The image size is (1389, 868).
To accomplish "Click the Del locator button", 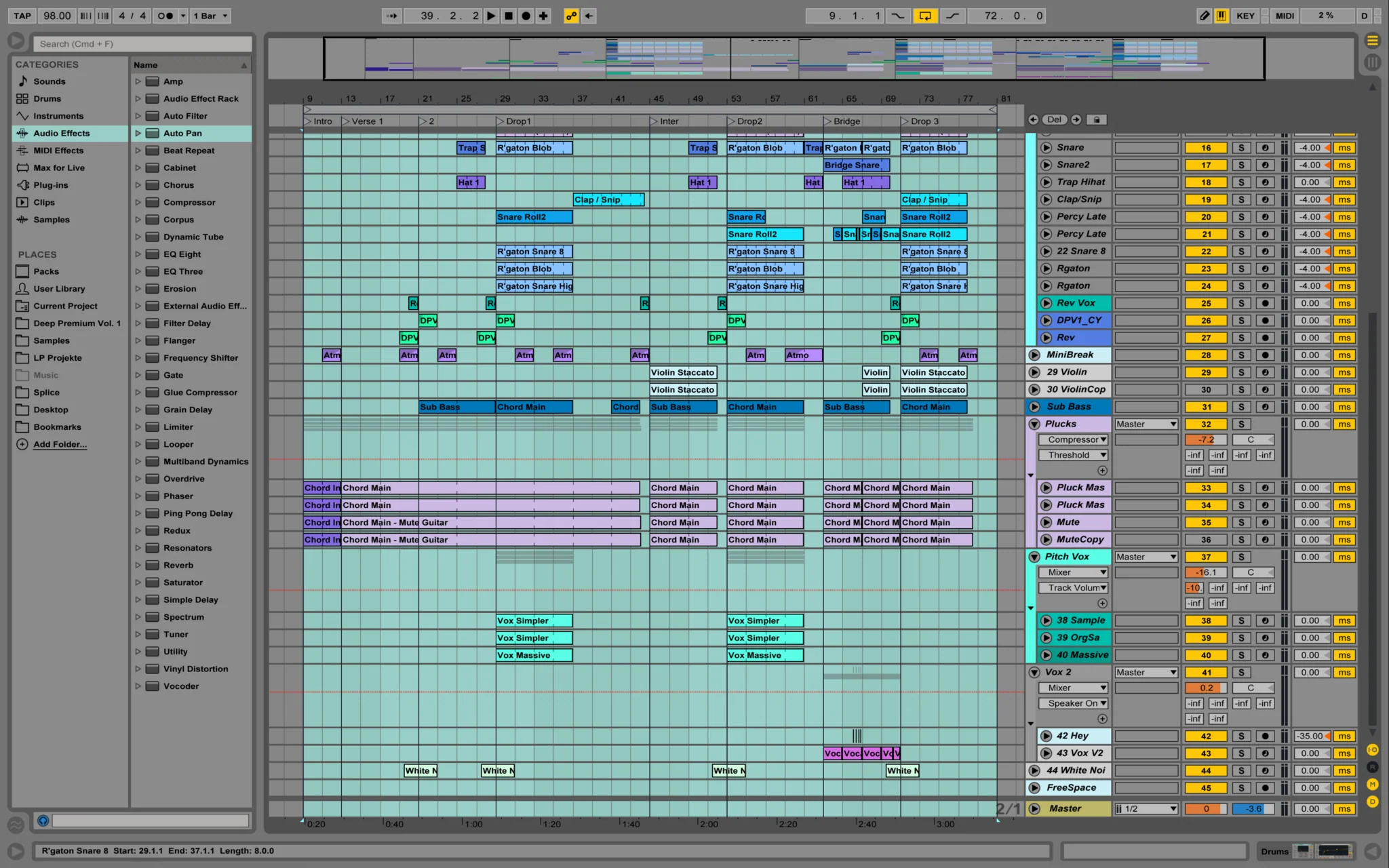I will (1054, 119).
